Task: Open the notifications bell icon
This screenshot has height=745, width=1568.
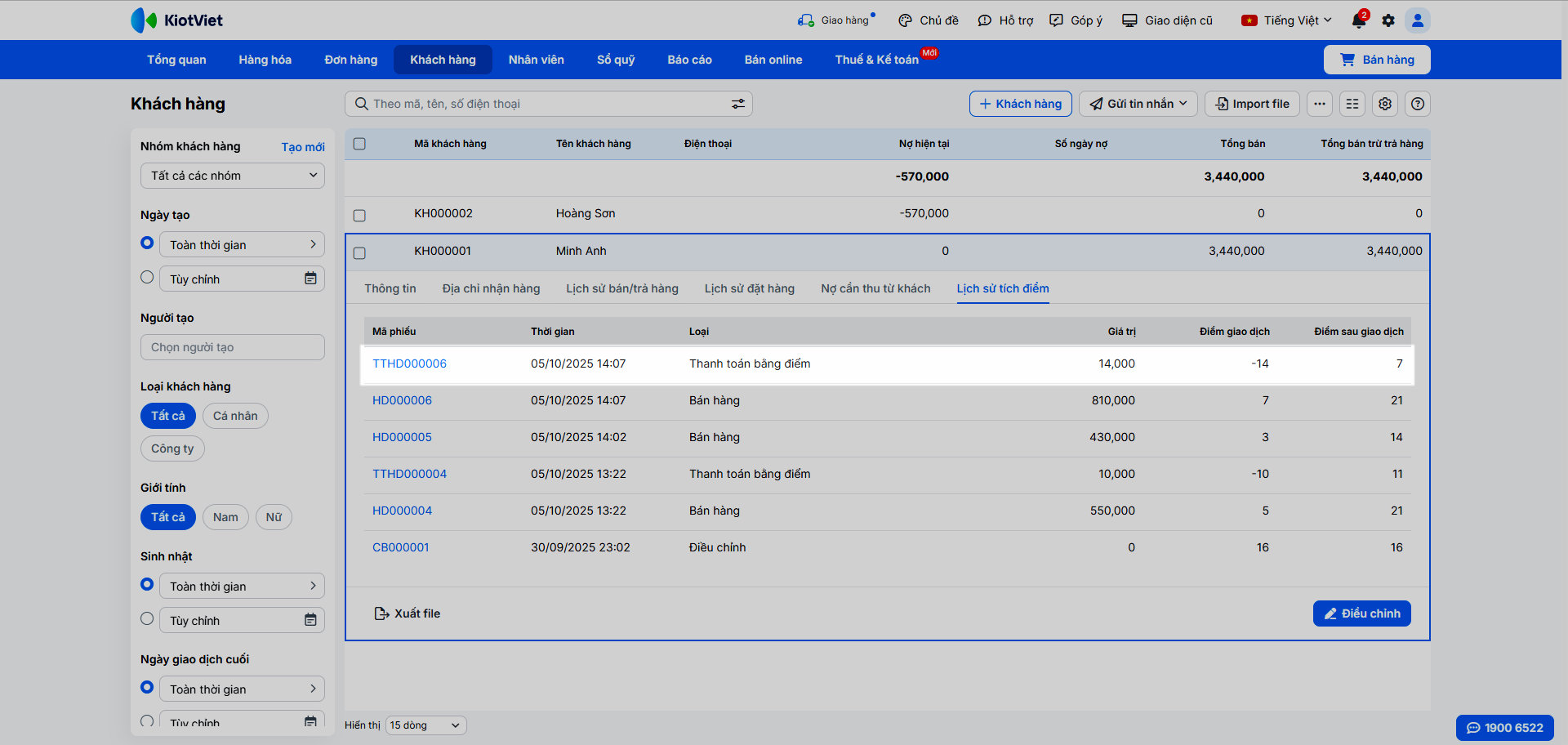Action: click(x=1358, y=20)
